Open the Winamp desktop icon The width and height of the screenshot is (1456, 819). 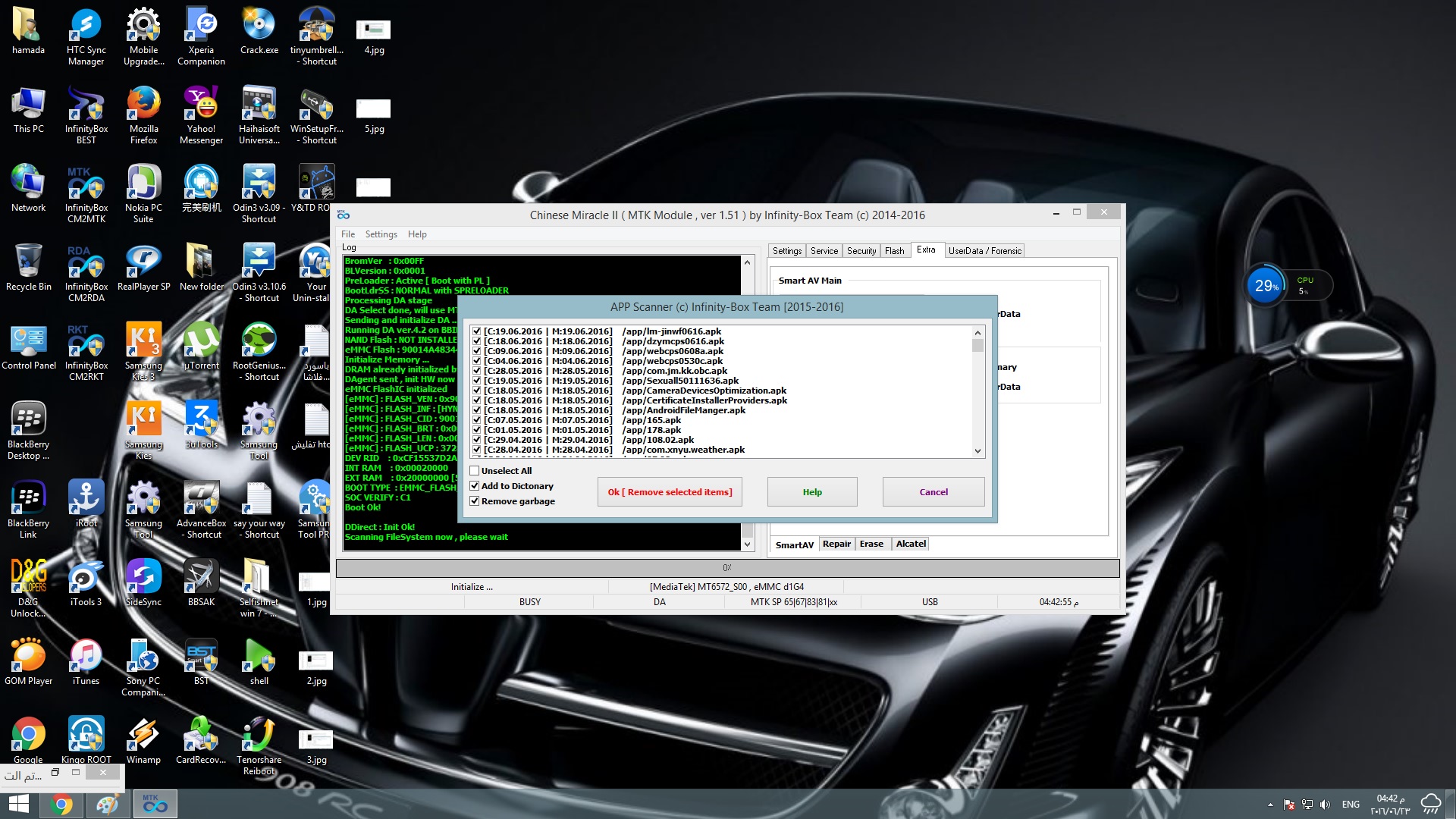(143, 740)
